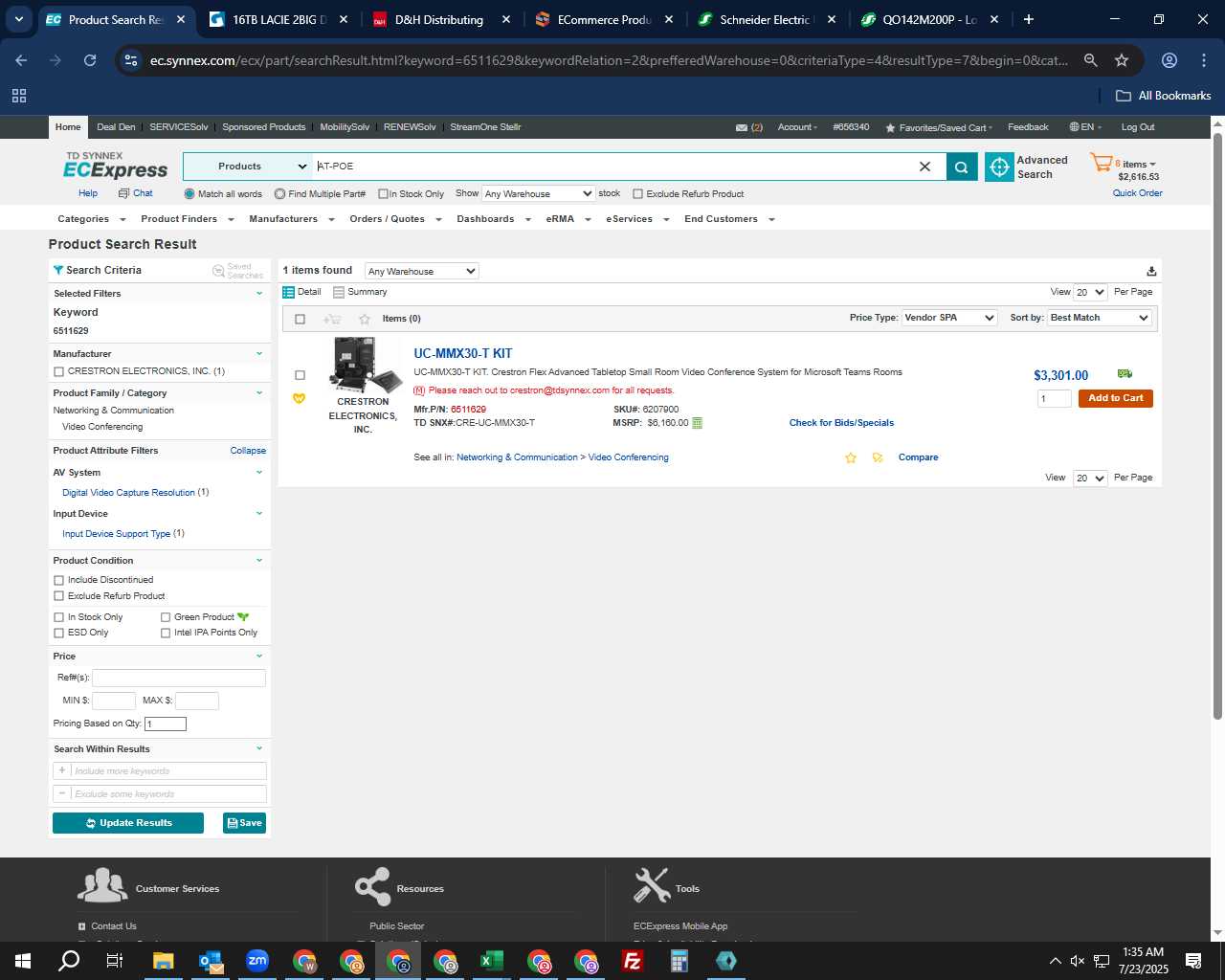Image resolution: width=1225 pixels, height=980 pixels.
Task: Reload the page in Chrome
Action: tap(90, 60)
